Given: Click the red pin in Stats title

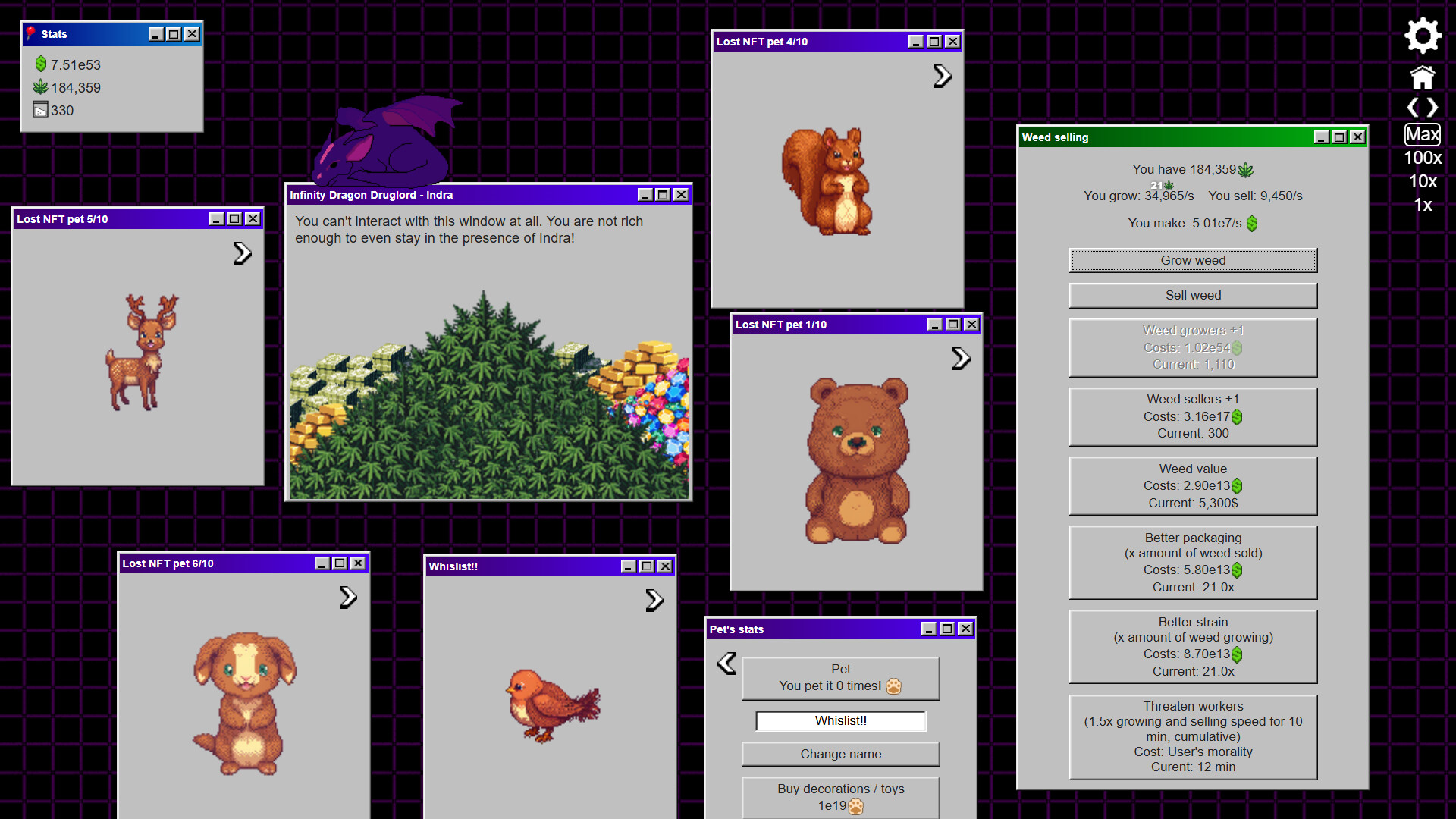Looking at the screenshot, I should (30, 33).
